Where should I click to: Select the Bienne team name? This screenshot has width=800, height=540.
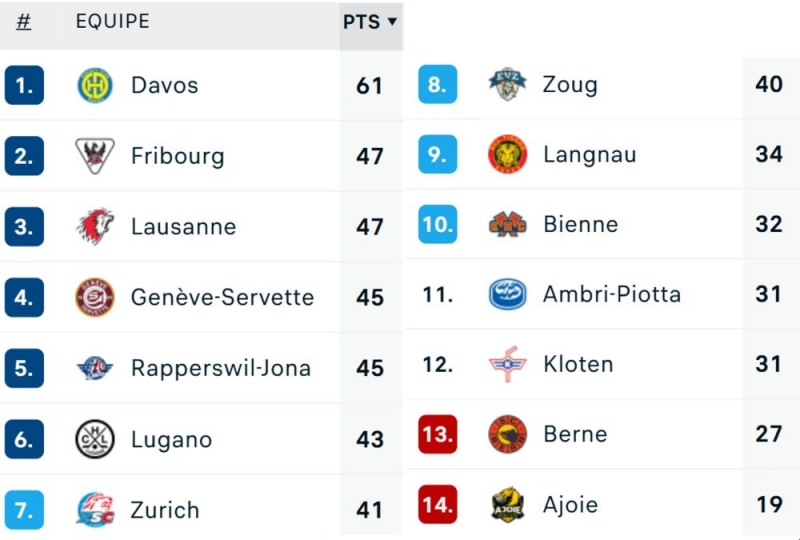pyautogui.click(x=580, y=224)
